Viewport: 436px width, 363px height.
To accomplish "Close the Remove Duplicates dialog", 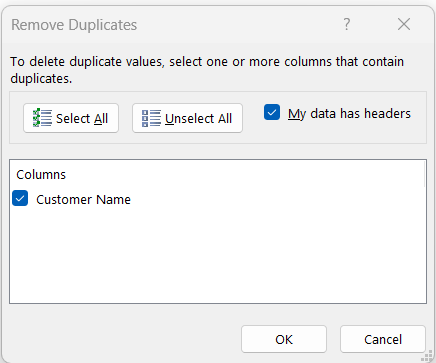I will coord(404,24).
